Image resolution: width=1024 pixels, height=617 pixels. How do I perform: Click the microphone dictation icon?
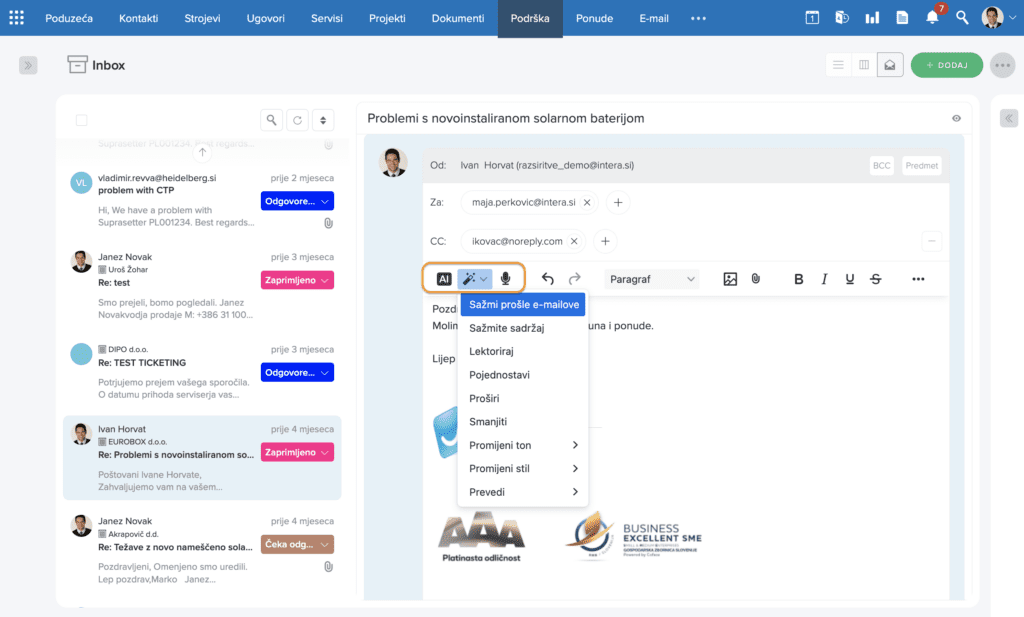(507, 279)
